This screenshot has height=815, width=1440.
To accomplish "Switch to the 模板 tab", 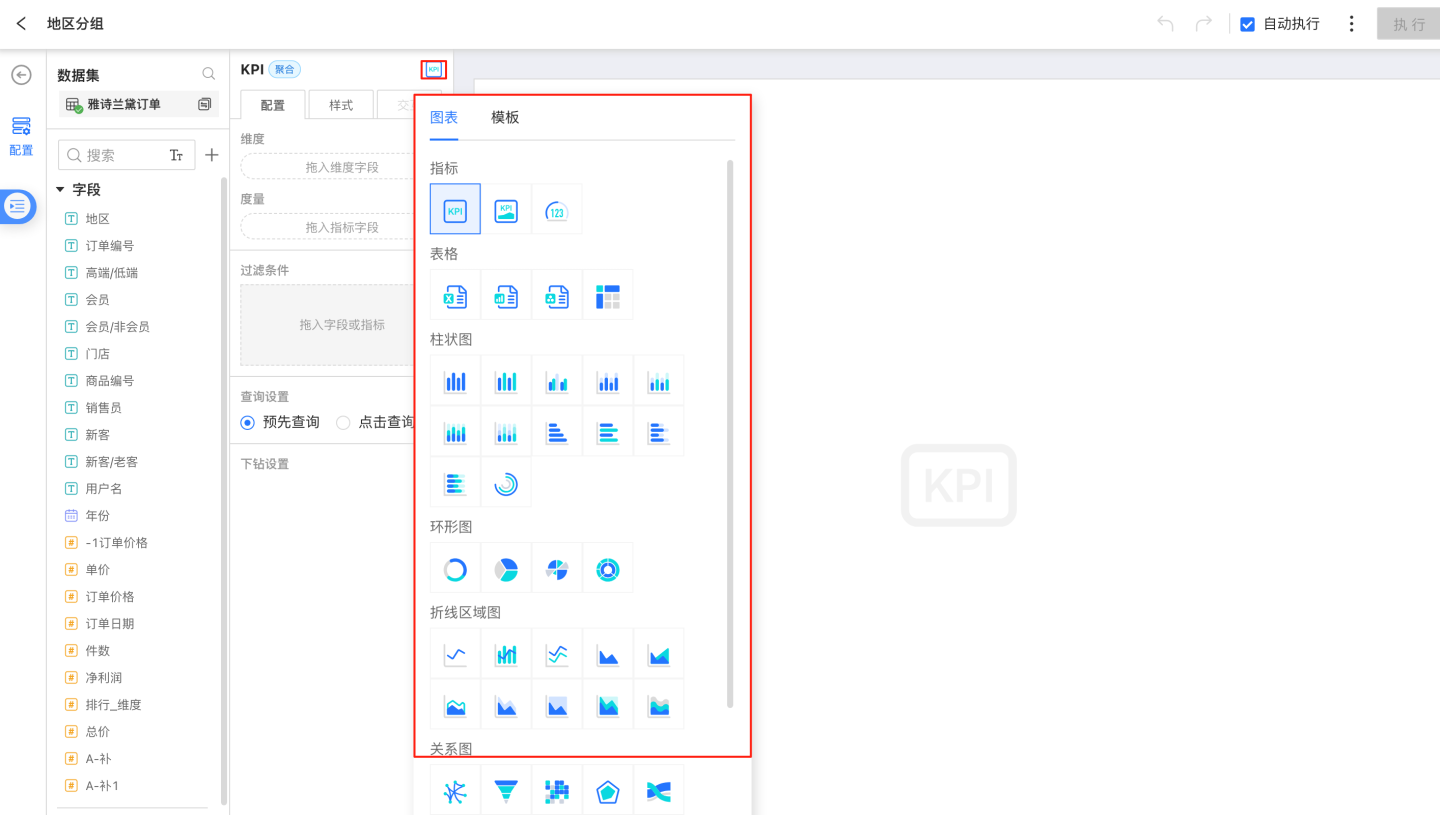I will click(x=505, y=118).
